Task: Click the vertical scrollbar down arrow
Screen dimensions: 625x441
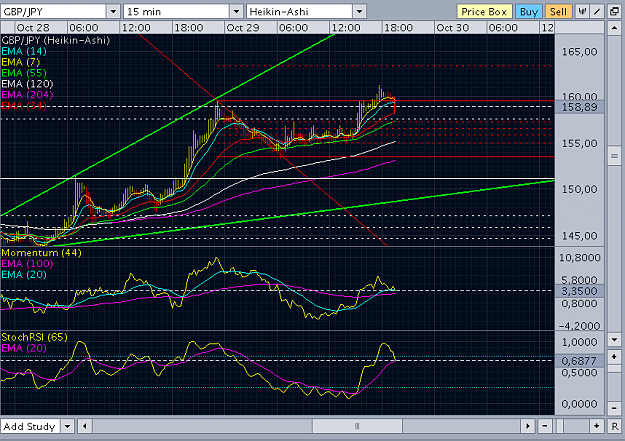Action: (614, 340)
